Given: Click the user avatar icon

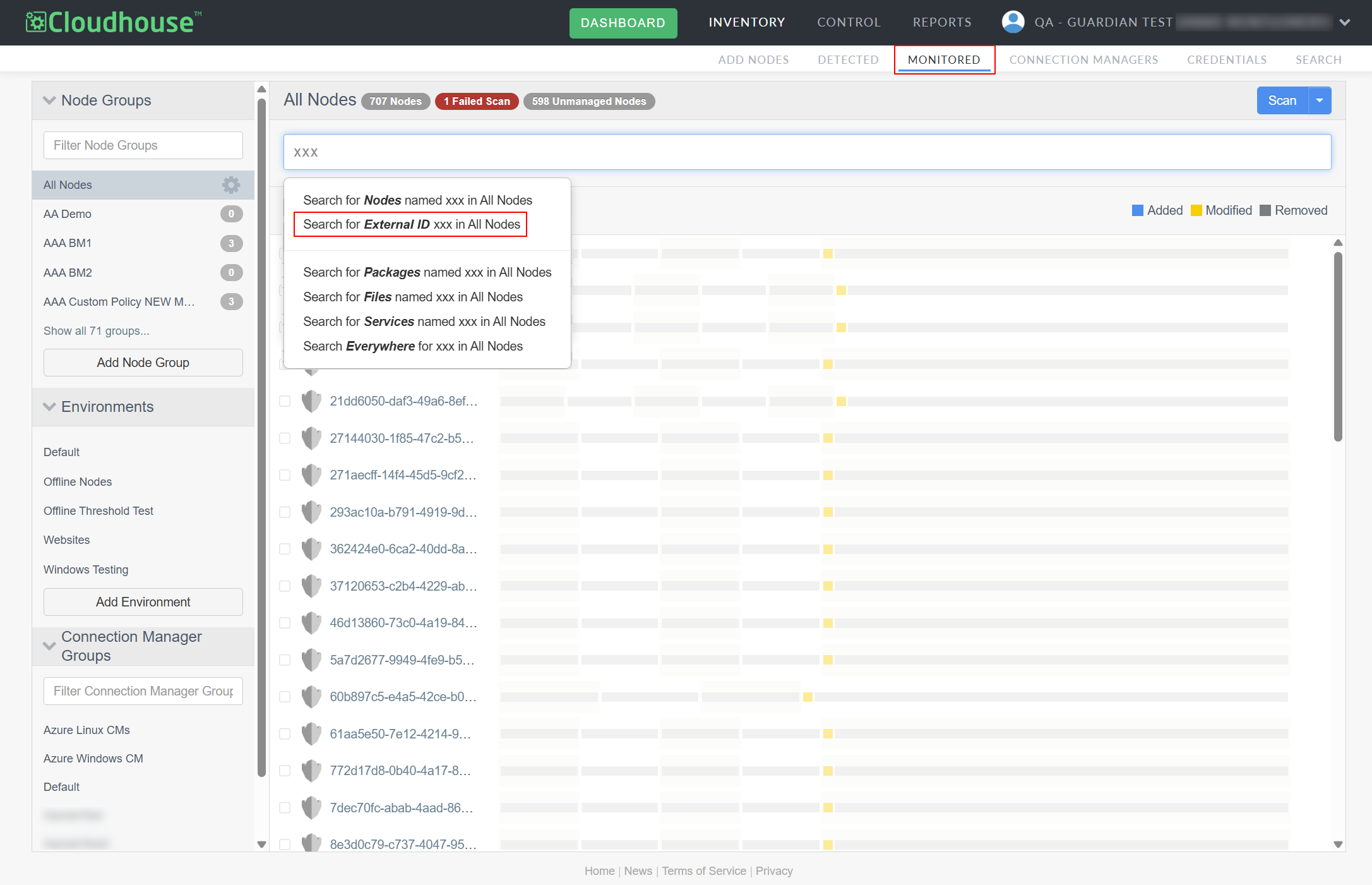Looking at the screenshot, I should tap(1013, 22).
